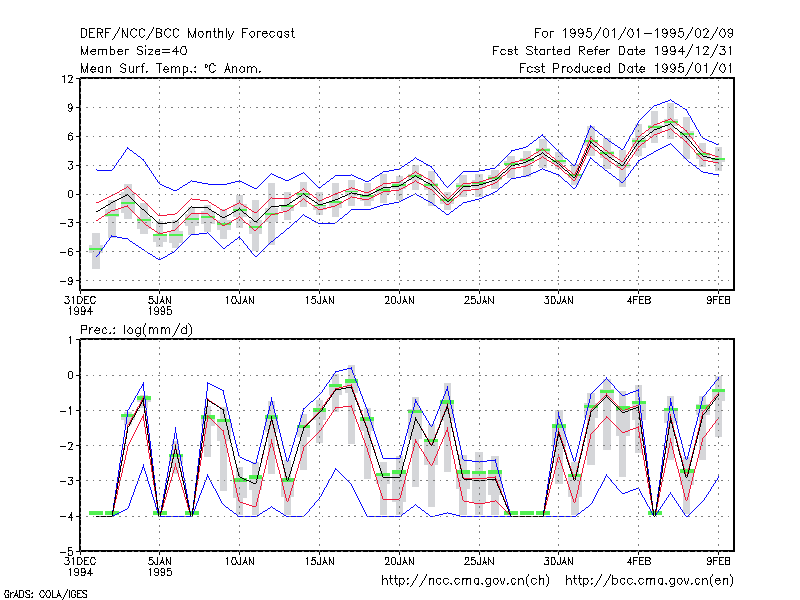
Task: Click the Fcst Produced Date 1995/01/01 text
Action: click(x=626, y=68)
